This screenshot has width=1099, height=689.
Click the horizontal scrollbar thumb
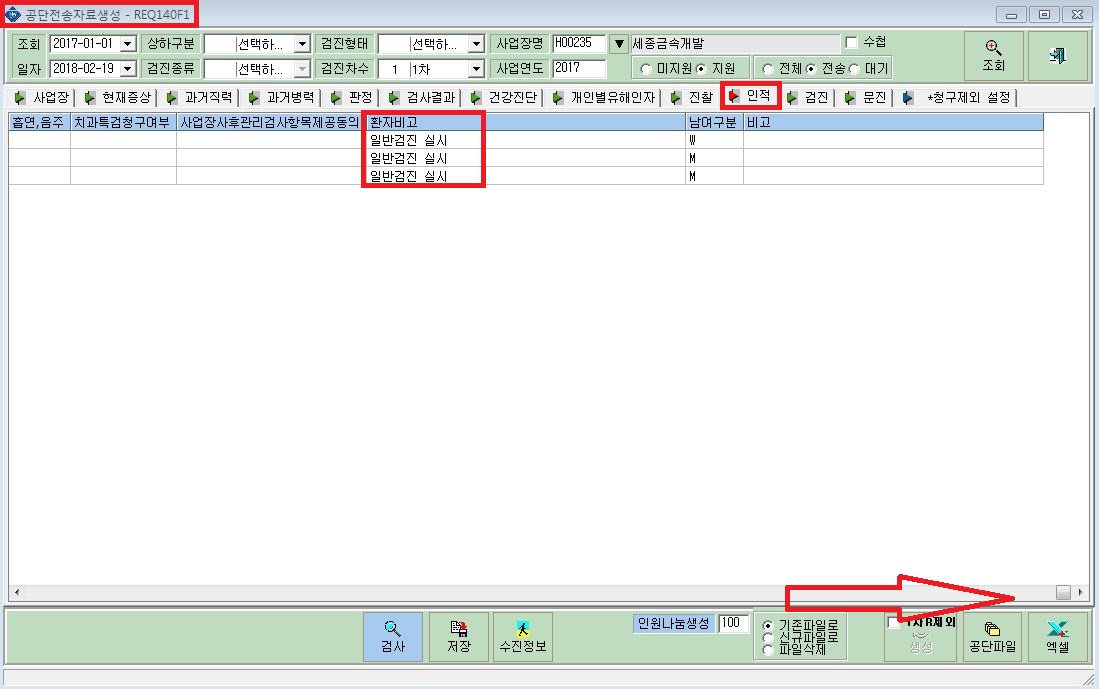(1063, 592)
